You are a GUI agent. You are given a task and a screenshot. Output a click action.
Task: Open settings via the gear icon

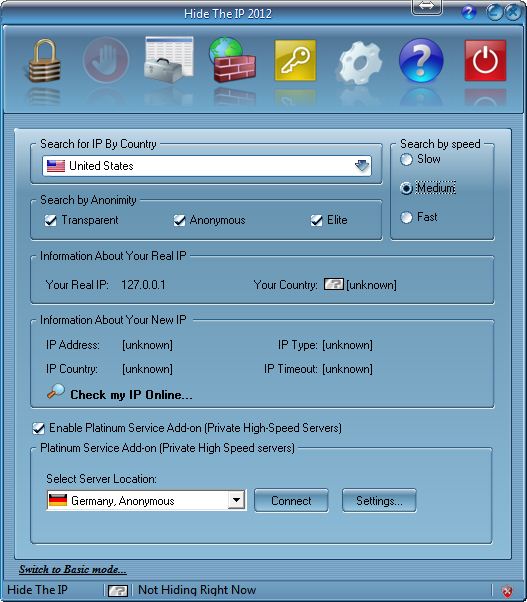(x=360, y=63)
